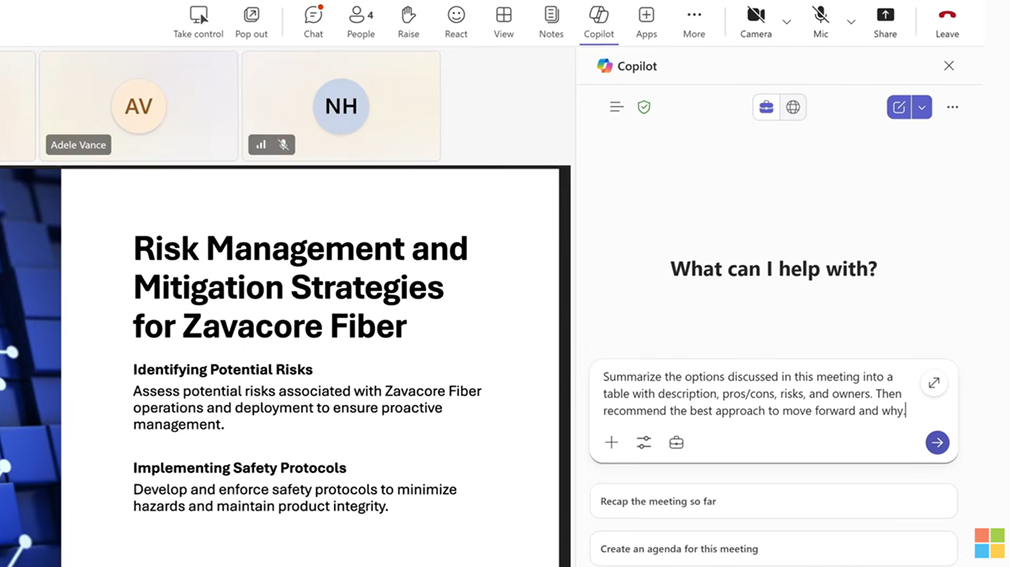The height and width of the screenshot is (567, 1010).
Task: Expand the new chat dropdown arrow
Action: point(922,107)
